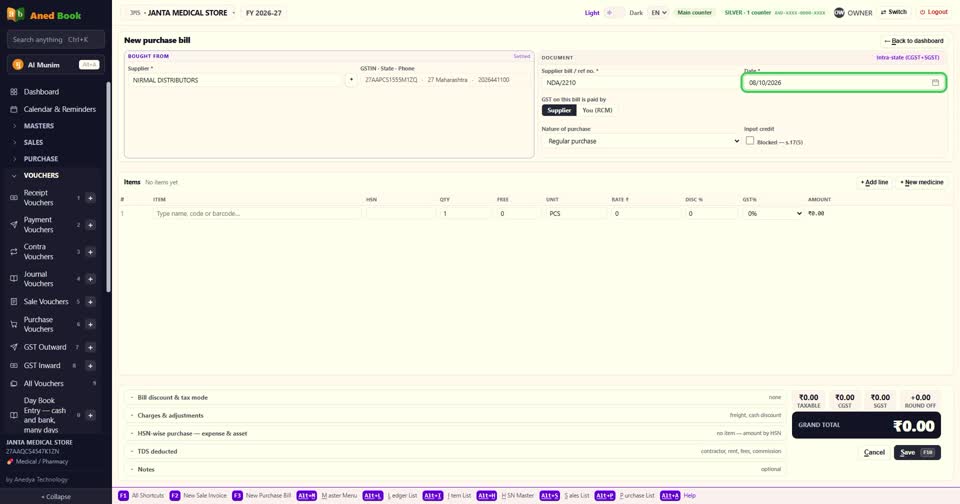Click the Supplier bill / ref no. field
The image size is (960, 504).
coord(640,83)
